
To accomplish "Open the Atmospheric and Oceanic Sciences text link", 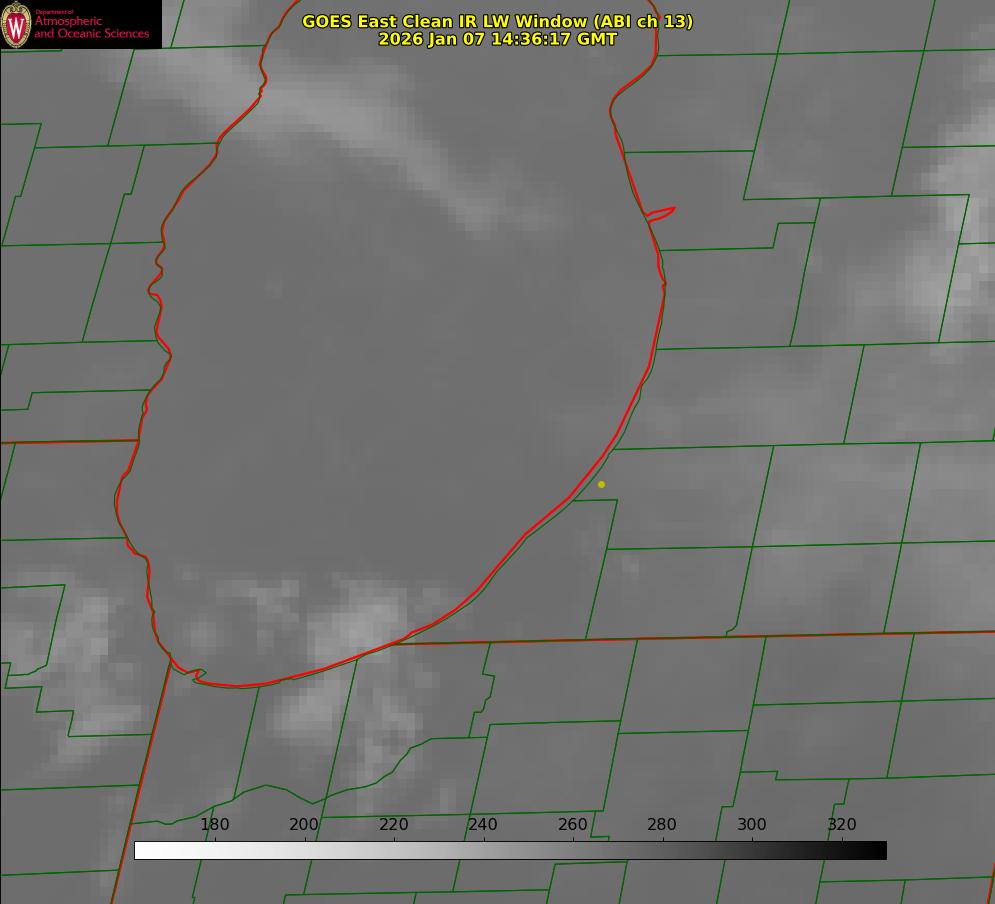I will tap(92, 27).
